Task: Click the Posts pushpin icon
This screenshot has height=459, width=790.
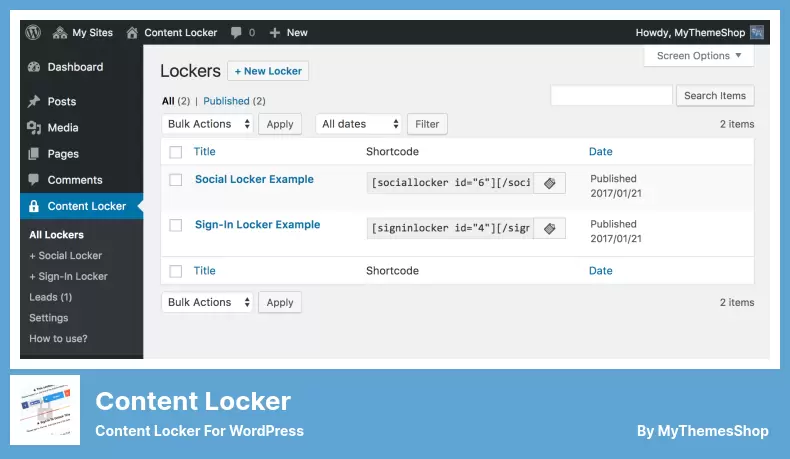Action: (34, 101)
